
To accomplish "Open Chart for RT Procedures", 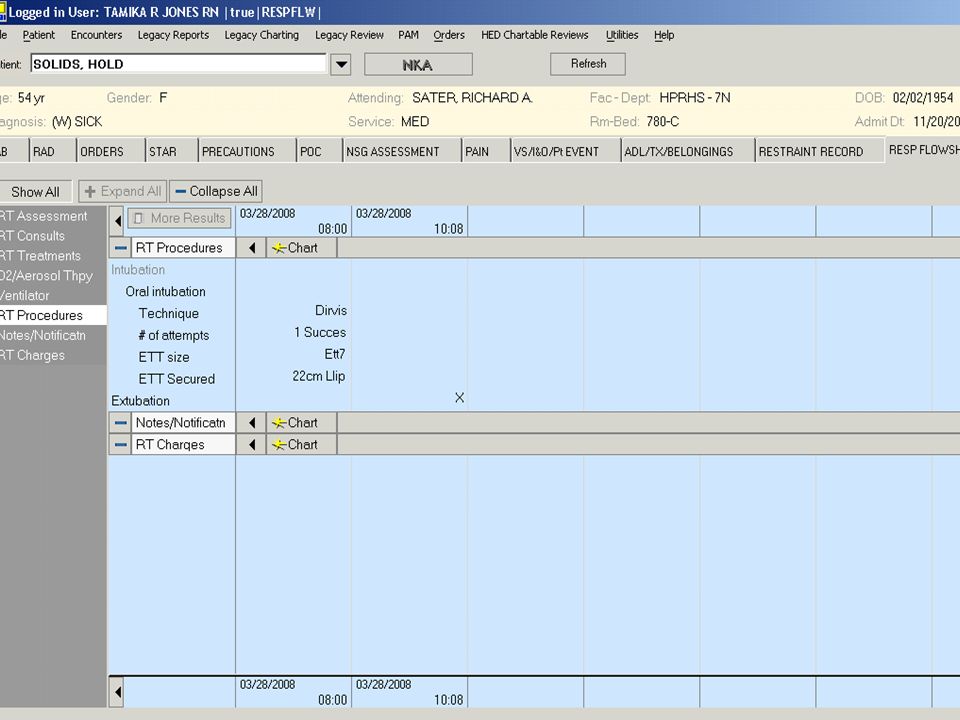I will click(302, 248).
